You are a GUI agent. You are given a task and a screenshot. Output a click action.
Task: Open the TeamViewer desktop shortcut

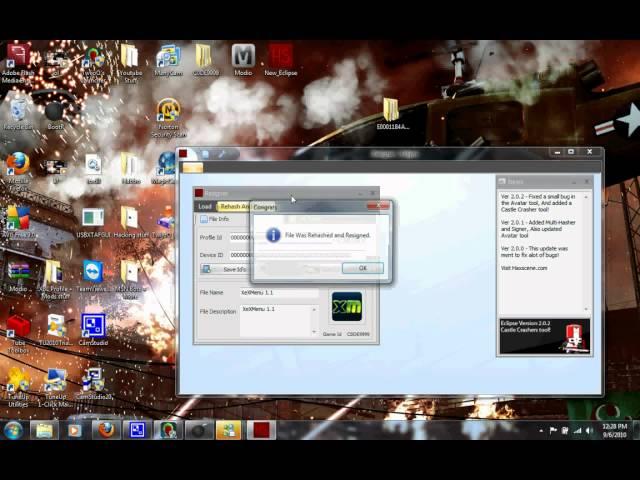click(x=93, y=276)
